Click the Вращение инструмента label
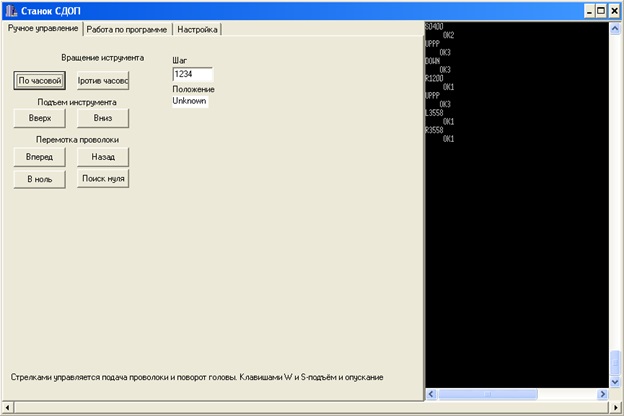Screen dimensions: 624x416 pyautogui.click(x=103, y=58)
